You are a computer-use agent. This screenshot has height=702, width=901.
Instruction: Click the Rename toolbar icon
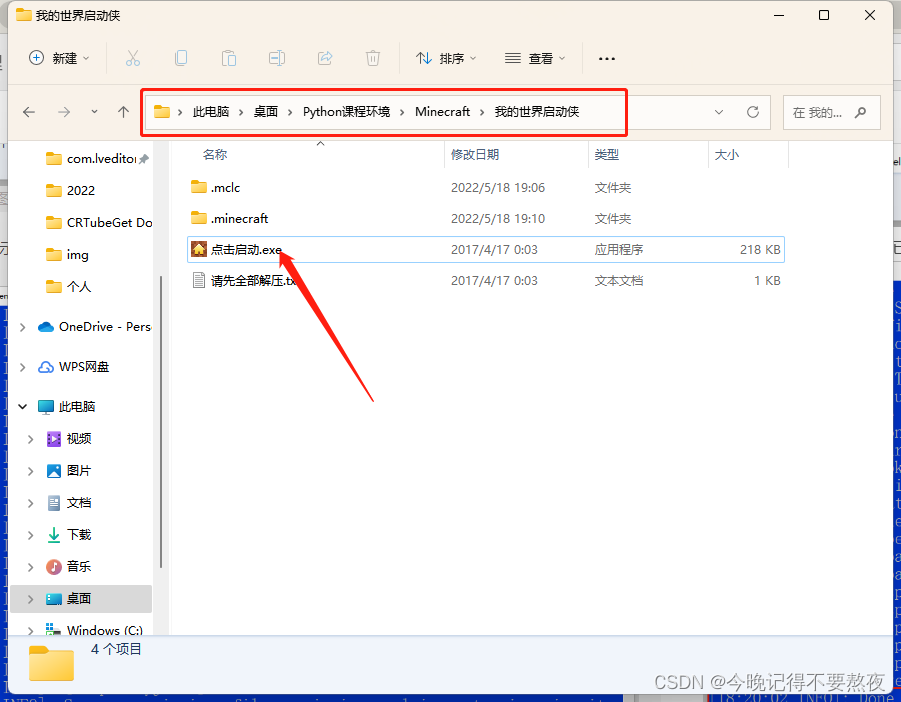[277, 59]
